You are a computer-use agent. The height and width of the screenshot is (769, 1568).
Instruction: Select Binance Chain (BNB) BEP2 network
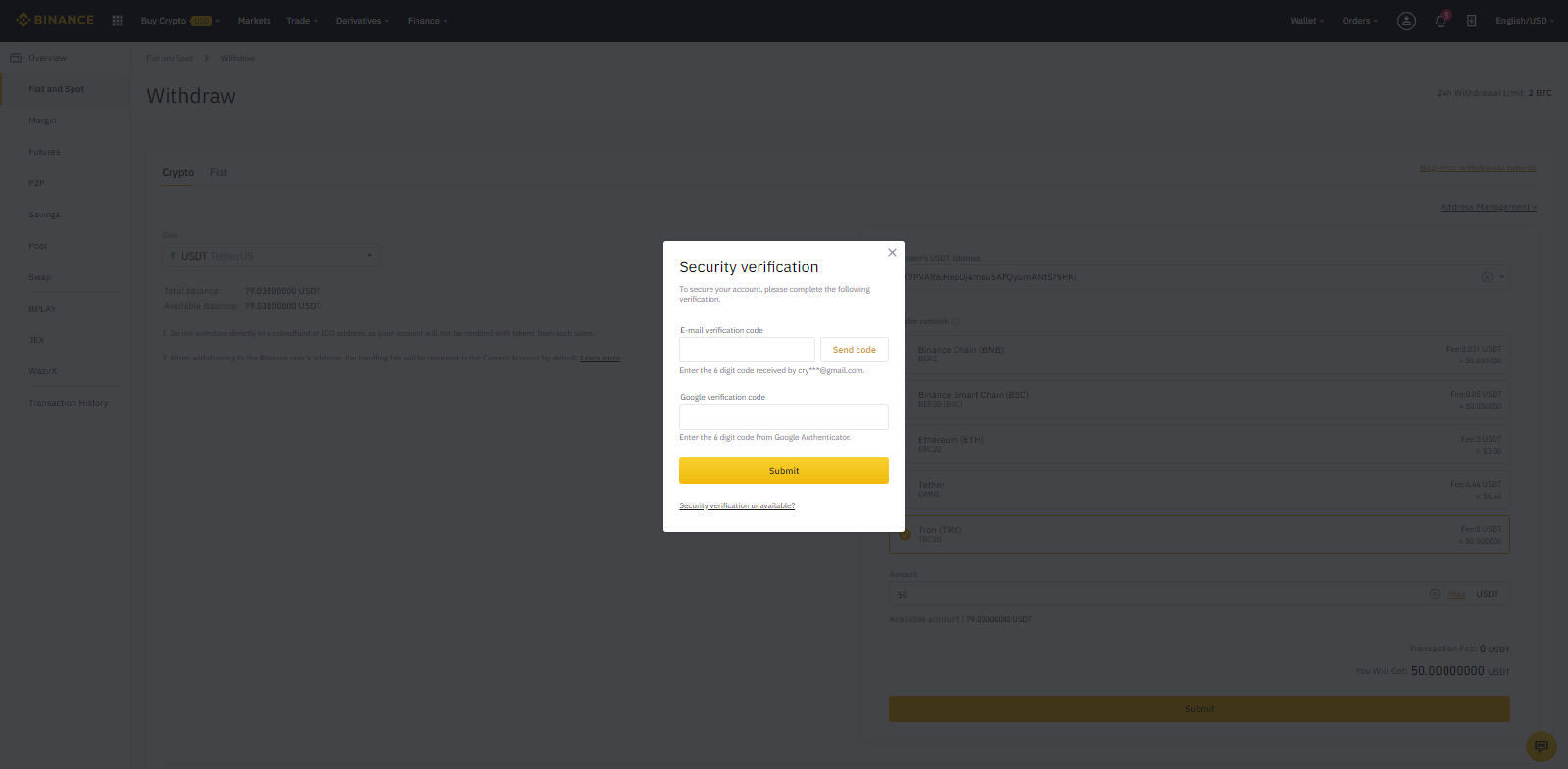[x=1200, y=355]
